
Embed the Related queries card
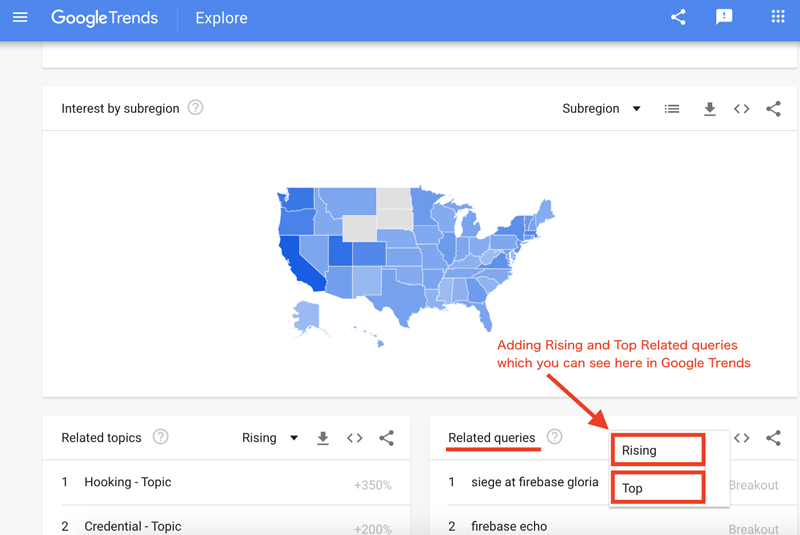tap(741, 438)
